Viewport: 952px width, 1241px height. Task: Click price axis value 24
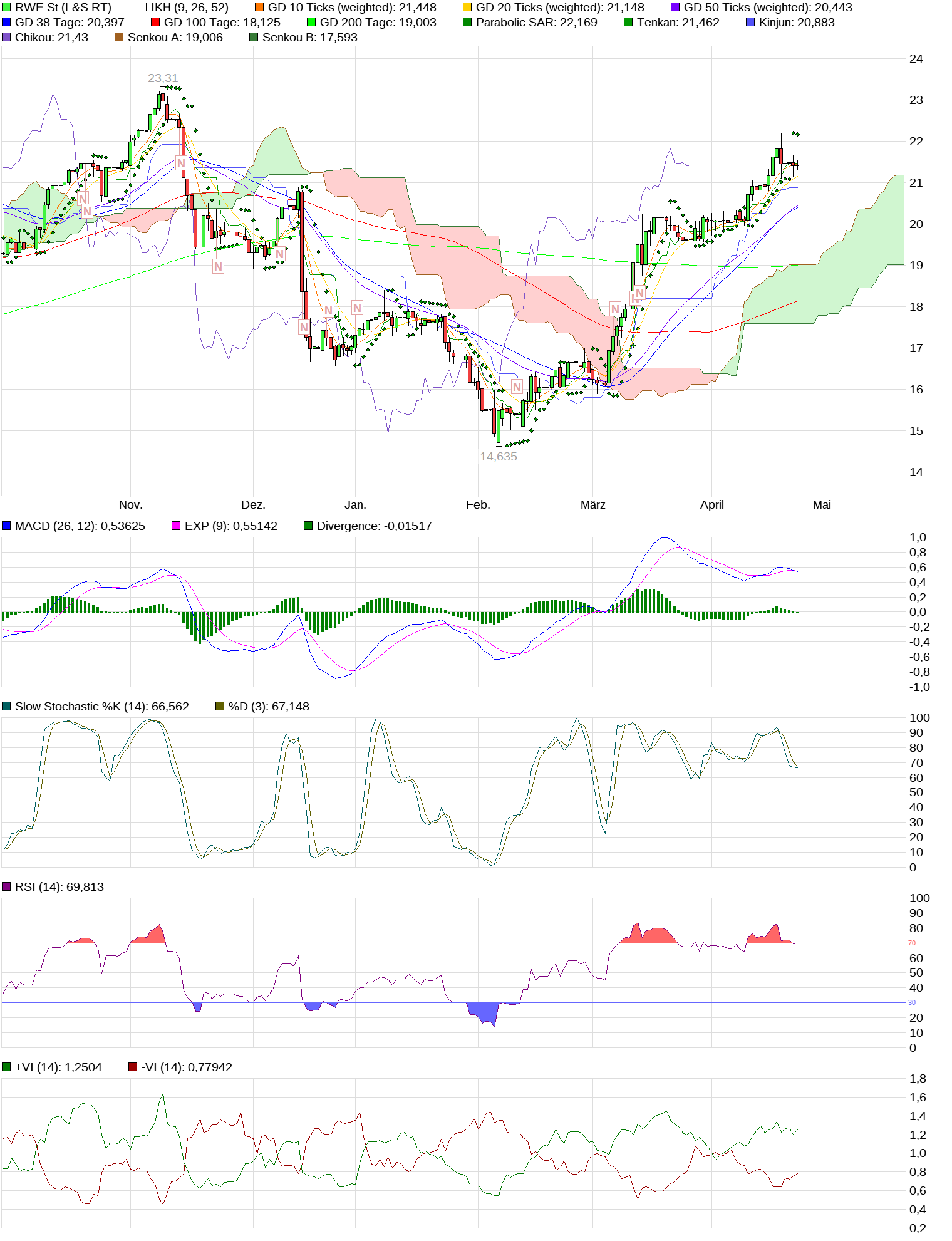(916, 59)
